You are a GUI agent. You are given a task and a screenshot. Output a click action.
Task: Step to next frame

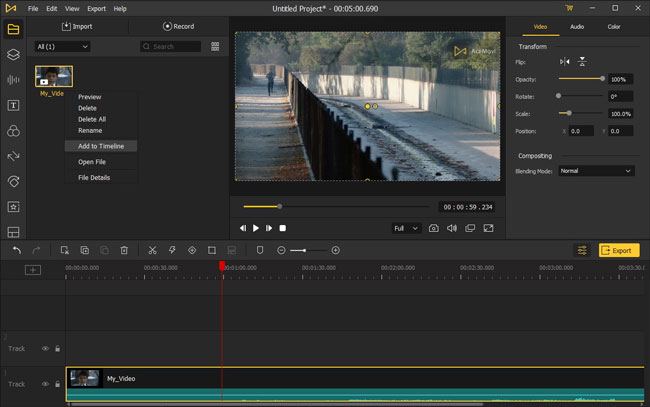pyautogui.click(x=269, y=228)
